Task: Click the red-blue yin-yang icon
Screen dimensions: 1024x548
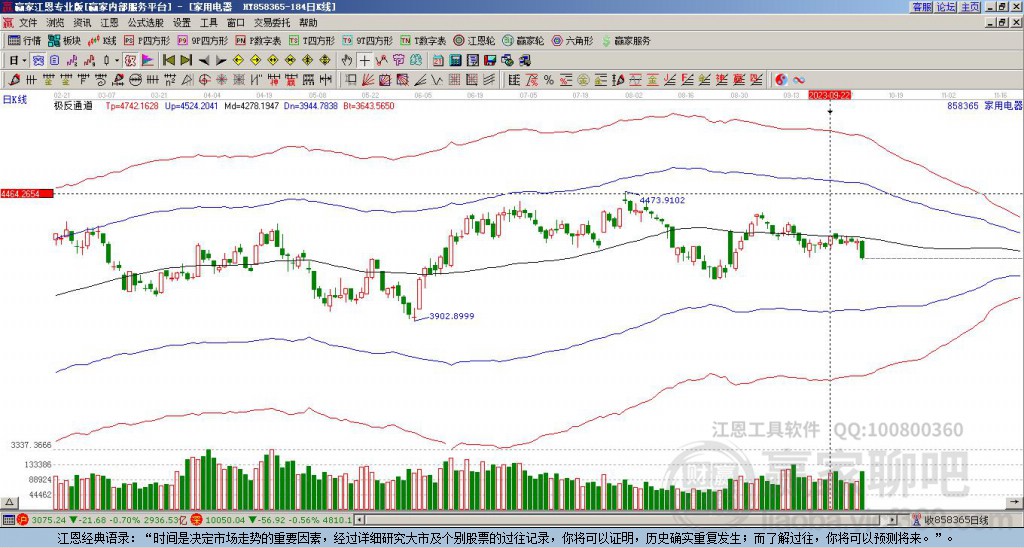Action: 781,80
